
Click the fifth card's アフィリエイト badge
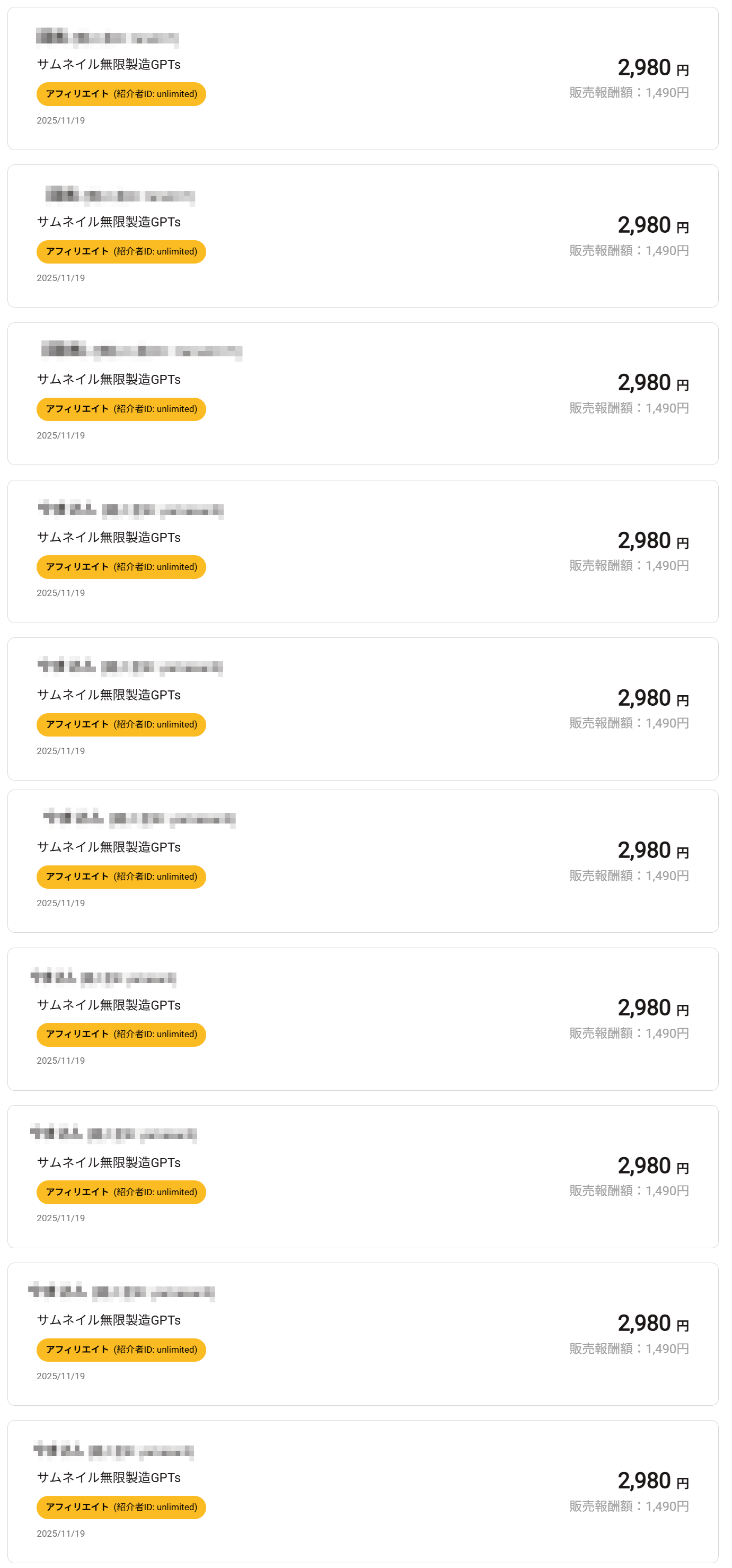(x=121, y=724)
